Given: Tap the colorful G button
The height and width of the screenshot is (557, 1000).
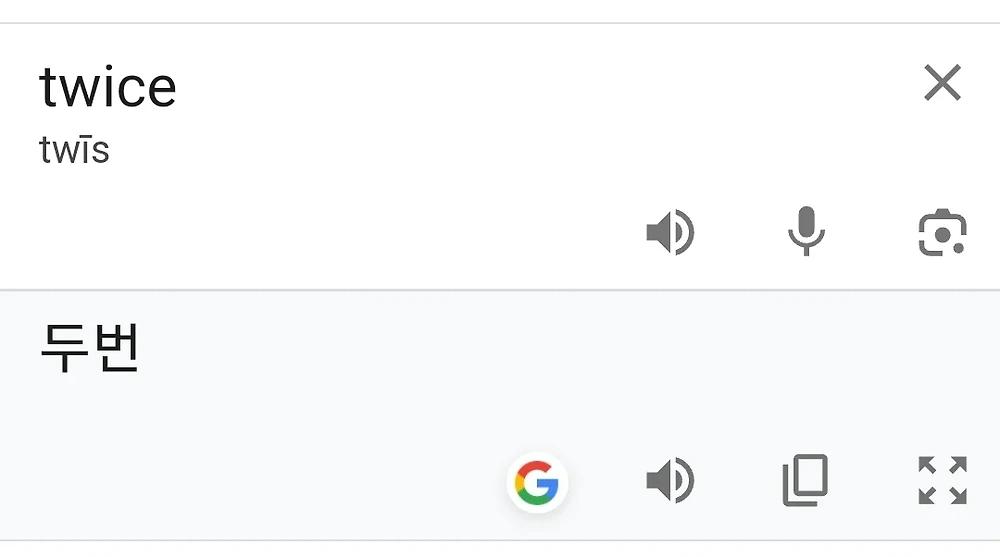Looking at the screenshot, I should click(537, 482).
